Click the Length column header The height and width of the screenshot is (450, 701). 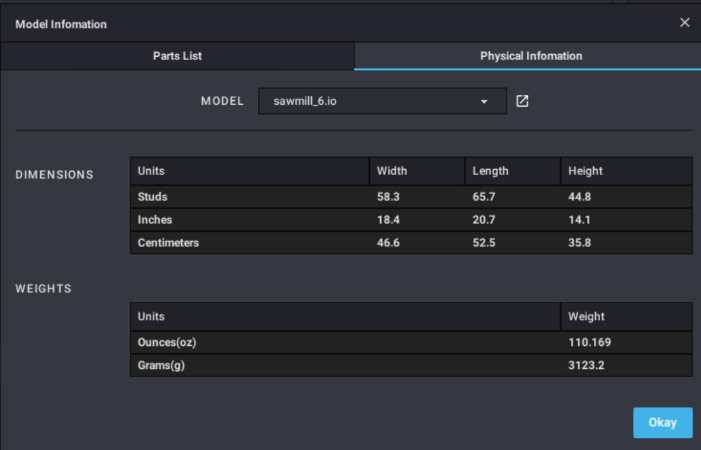click(490, 171)
